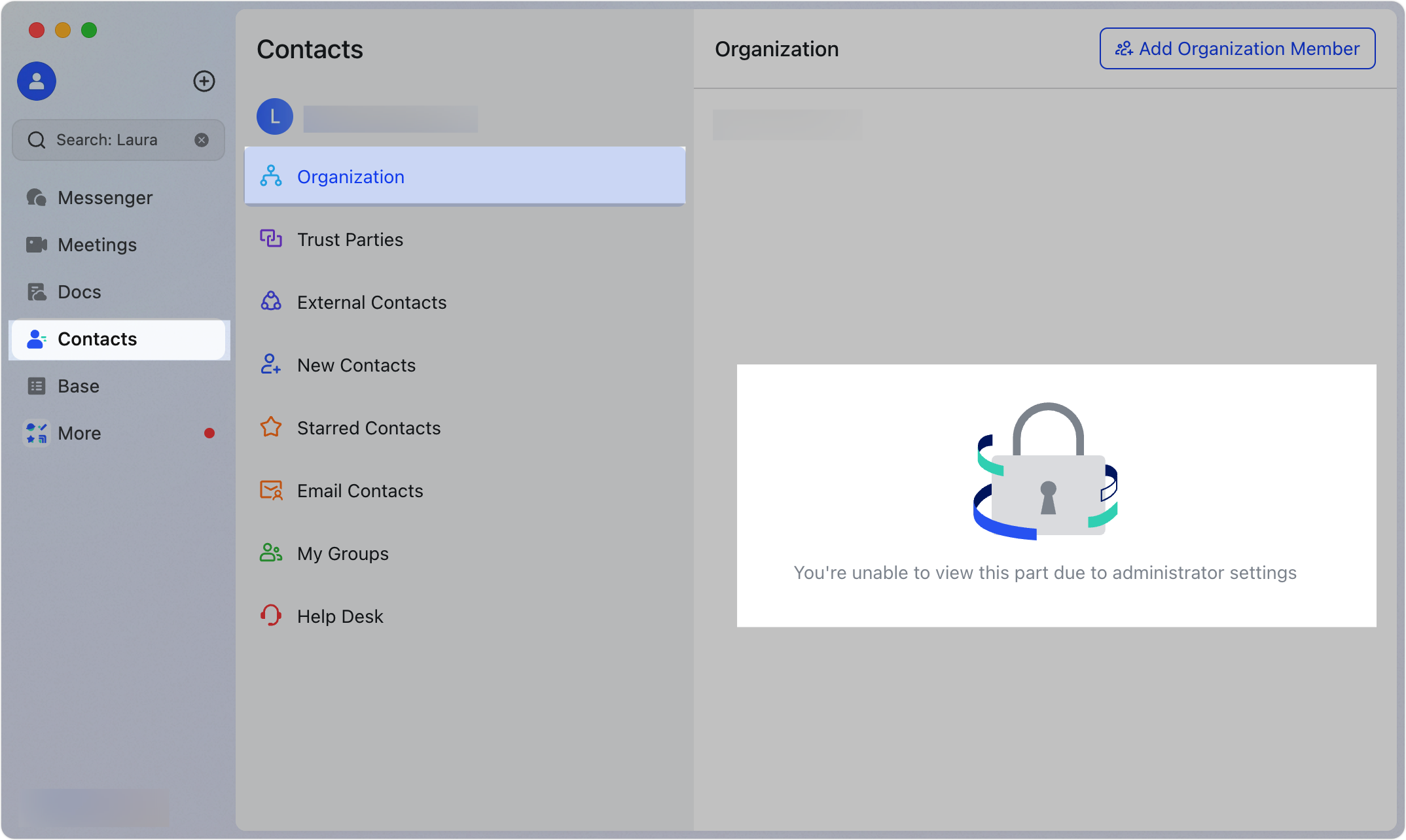Open the Help Desk contacts
The image size is (1406, 840).
pyautogui.click(x=340, y=616)
